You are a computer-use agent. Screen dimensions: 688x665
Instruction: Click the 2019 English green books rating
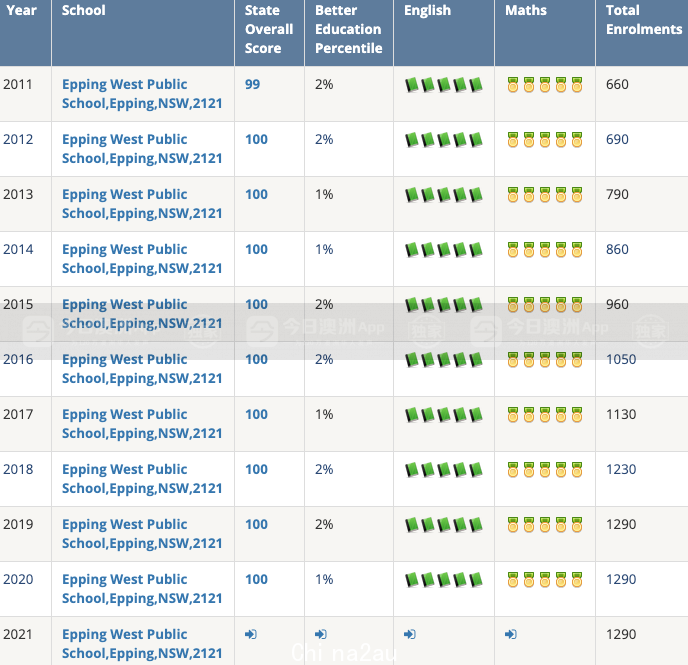[444, 525]
